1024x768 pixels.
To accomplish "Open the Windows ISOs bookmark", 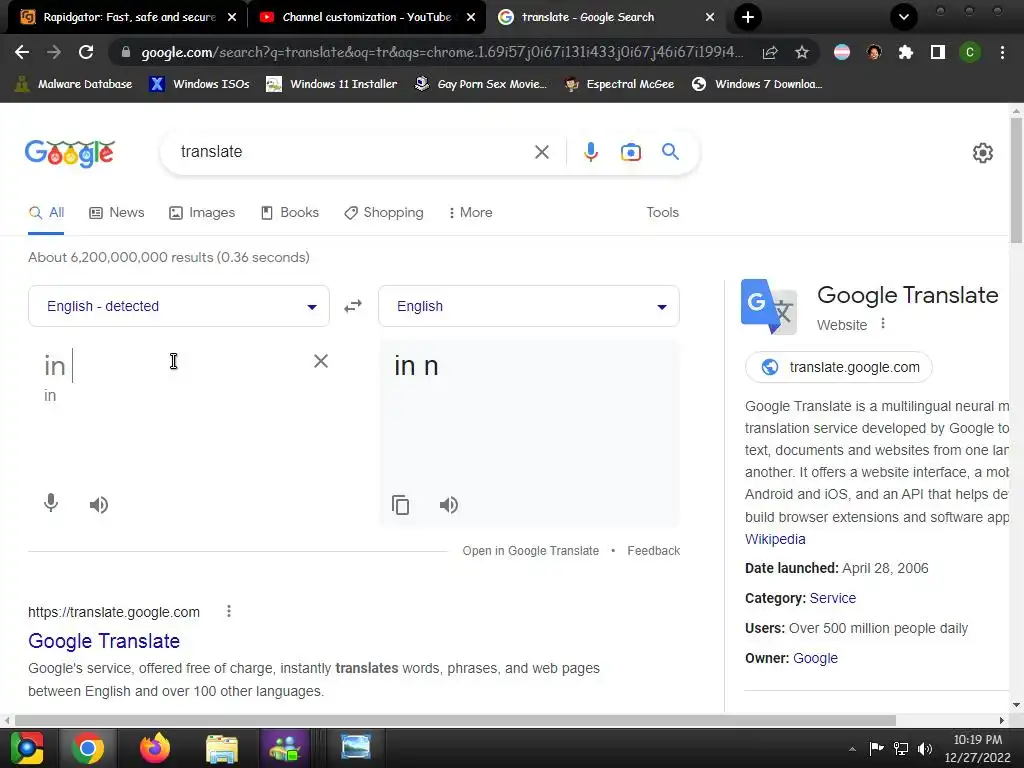I will 199,84.
